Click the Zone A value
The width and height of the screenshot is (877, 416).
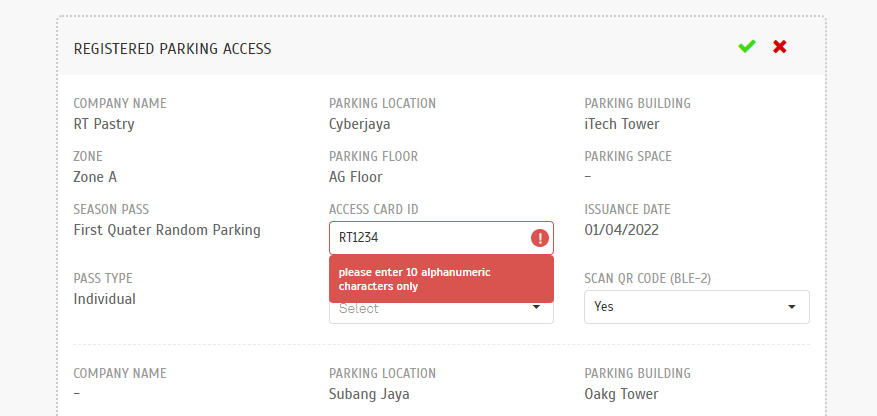95,177
